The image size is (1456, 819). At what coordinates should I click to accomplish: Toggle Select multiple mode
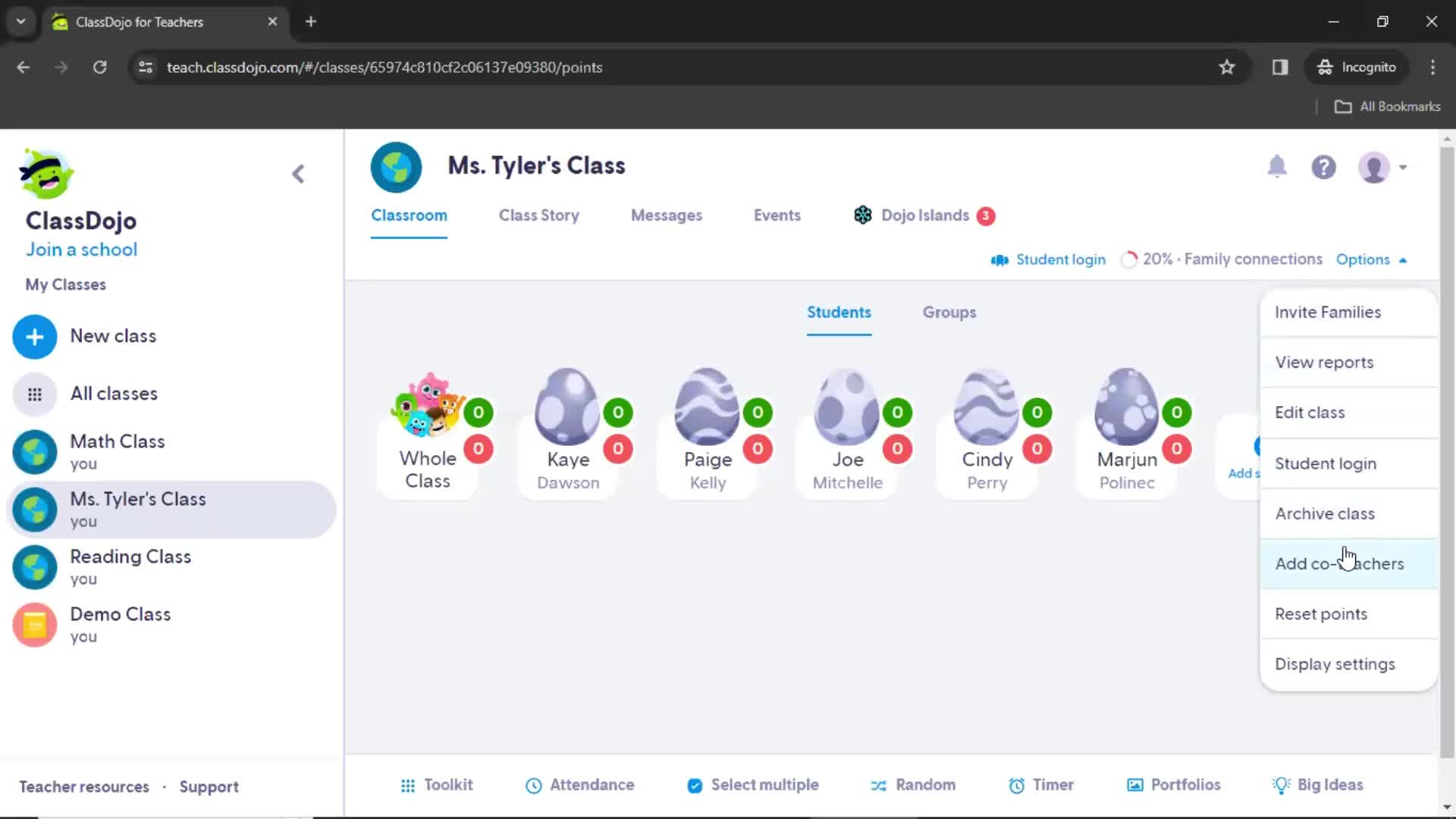click(x=752, y=785)
